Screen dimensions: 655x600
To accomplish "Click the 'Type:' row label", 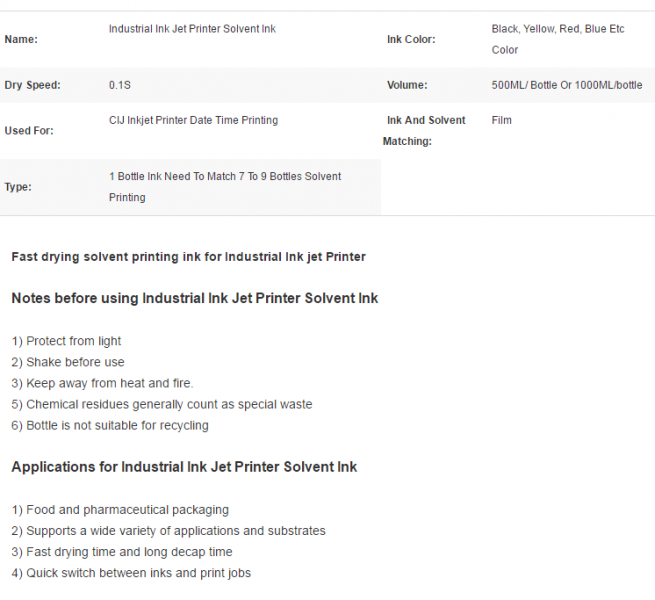I will coord(18,187).
